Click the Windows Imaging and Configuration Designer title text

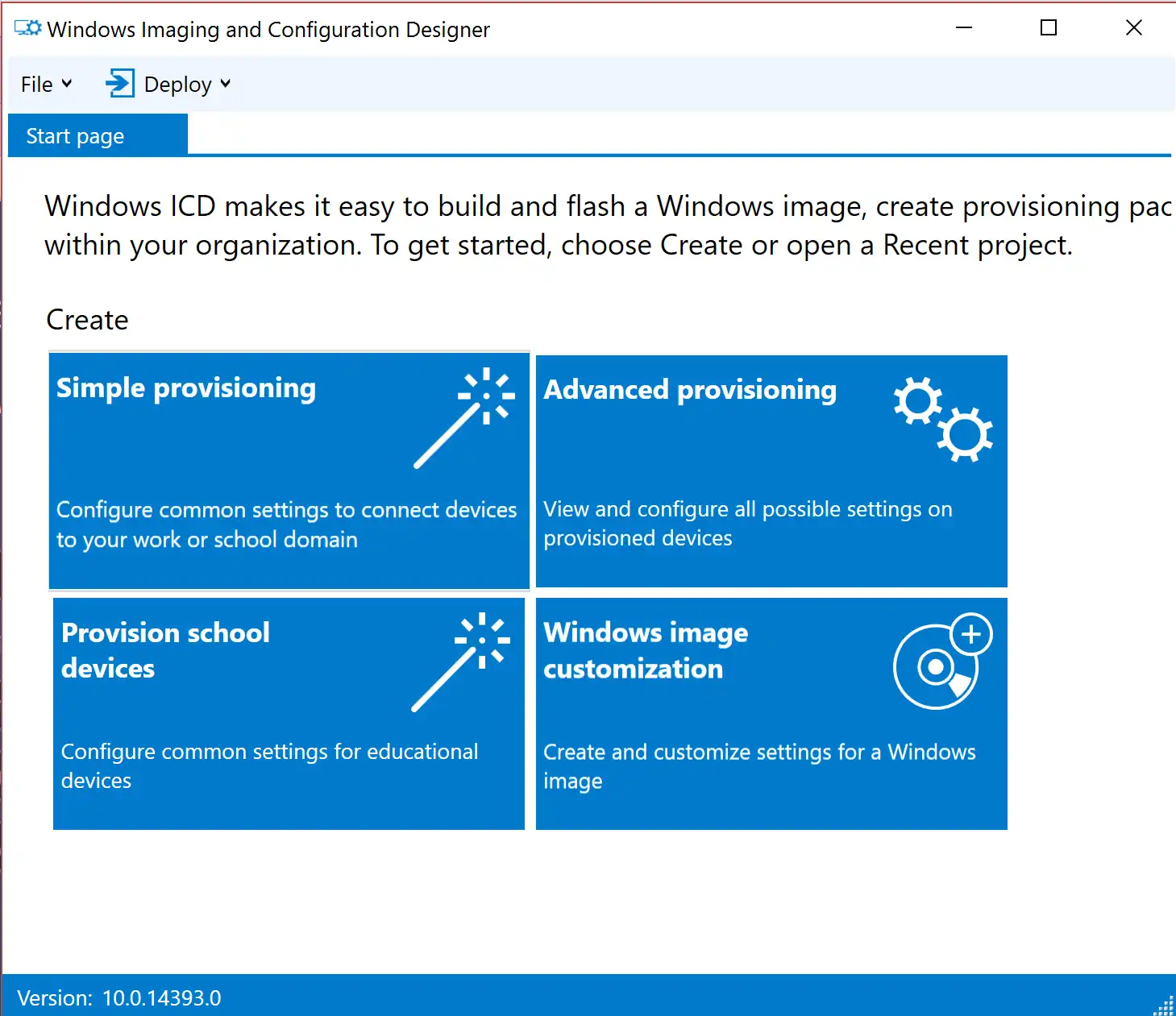point(268,30)
